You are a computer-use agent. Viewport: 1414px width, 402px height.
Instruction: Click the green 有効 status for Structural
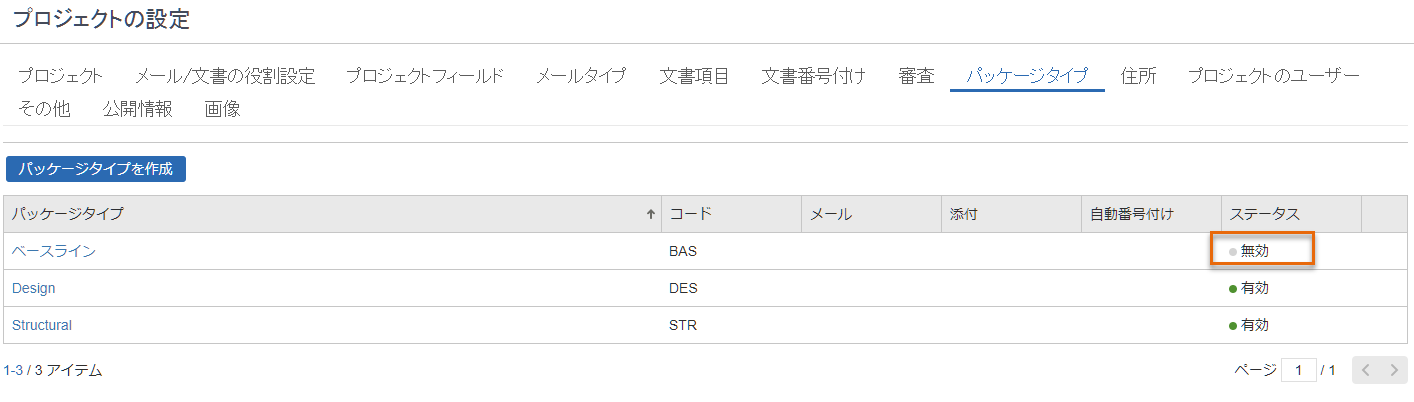click(1249, 325)
